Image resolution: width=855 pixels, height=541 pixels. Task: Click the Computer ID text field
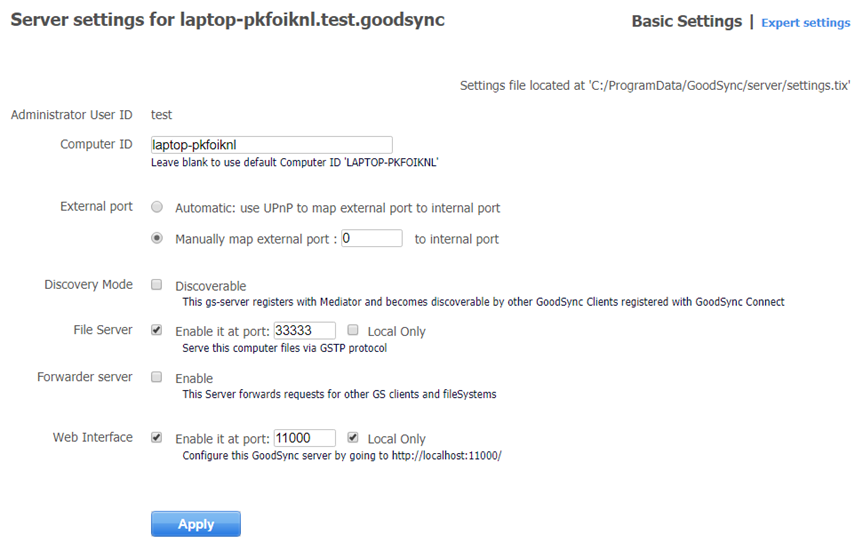271,145
